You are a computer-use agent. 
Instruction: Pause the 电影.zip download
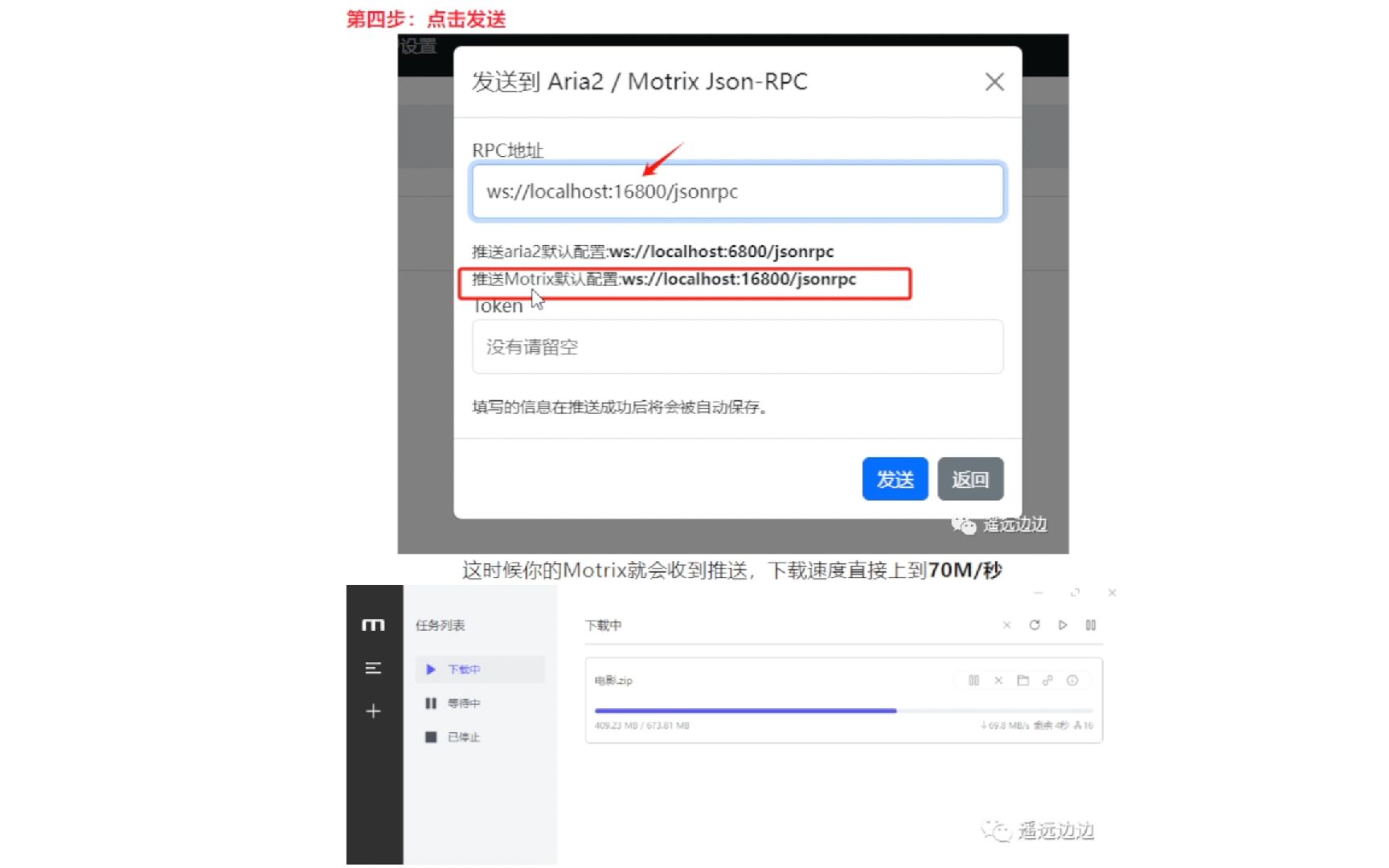pyautogui.click(x=973, y=680)
